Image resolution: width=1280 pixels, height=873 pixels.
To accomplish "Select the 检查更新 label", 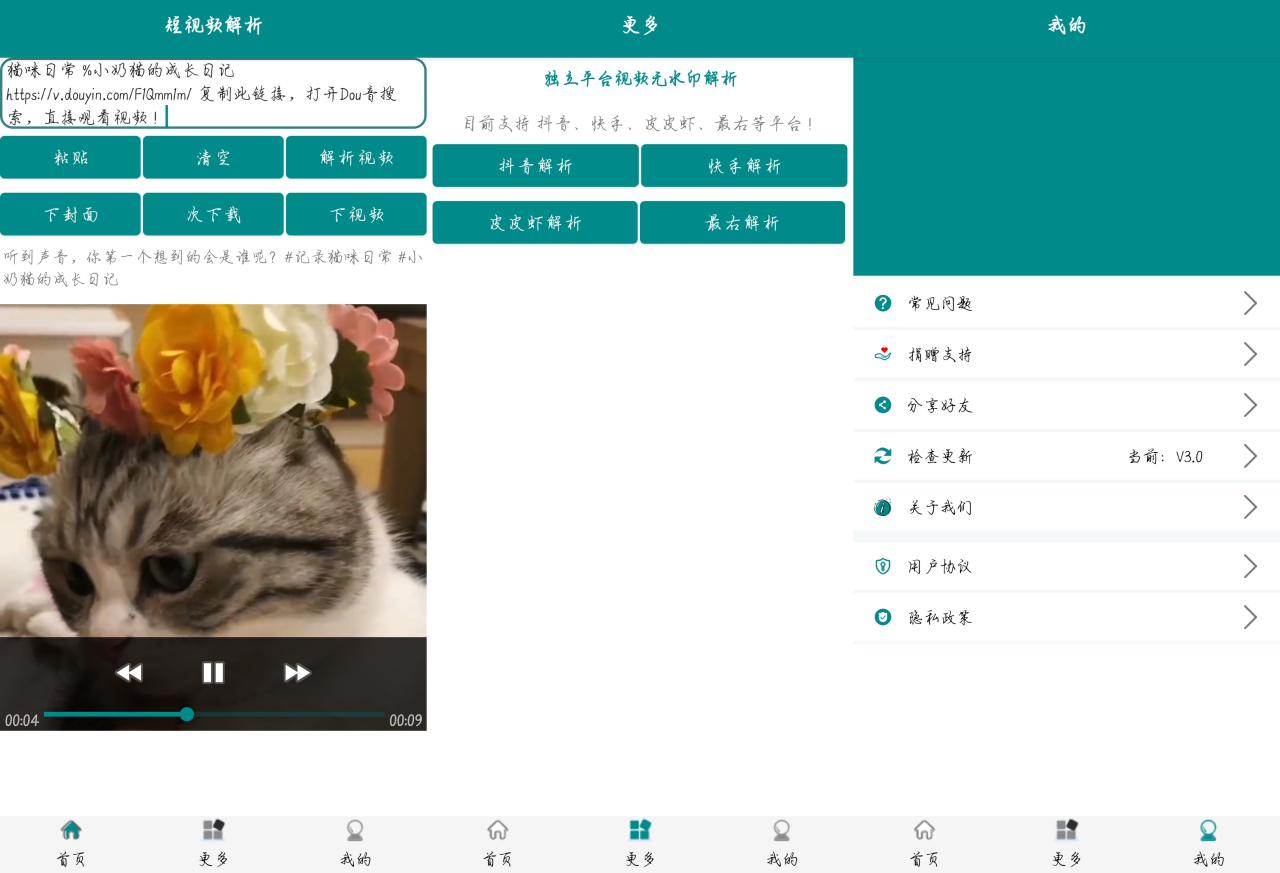I will (940, 456).
